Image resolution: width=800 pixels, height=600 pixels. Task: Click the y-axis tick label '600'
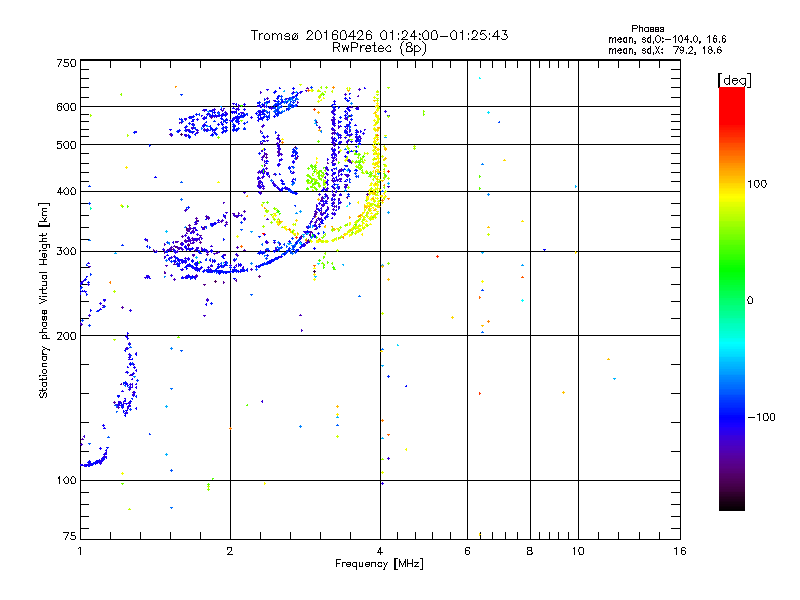coord(66,107)
